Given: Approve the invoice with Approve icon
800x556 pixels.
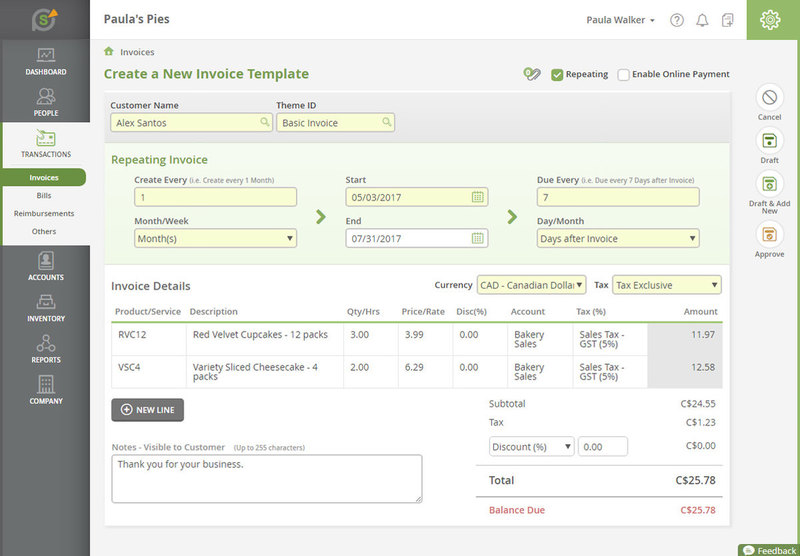Looking at the screenshot, I should [x=769, y=235].
